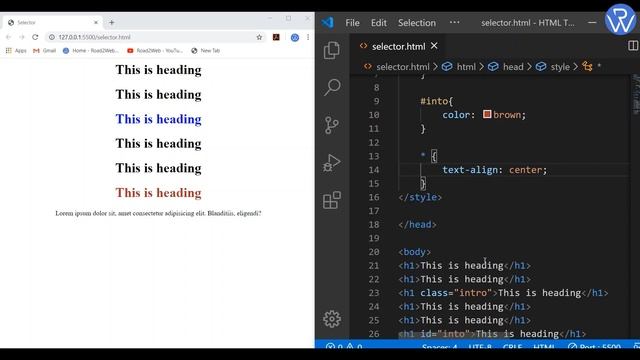Screen dimensions: 640x360
Task: Close the Selector browser tab
Action: (x=96, y=23)
